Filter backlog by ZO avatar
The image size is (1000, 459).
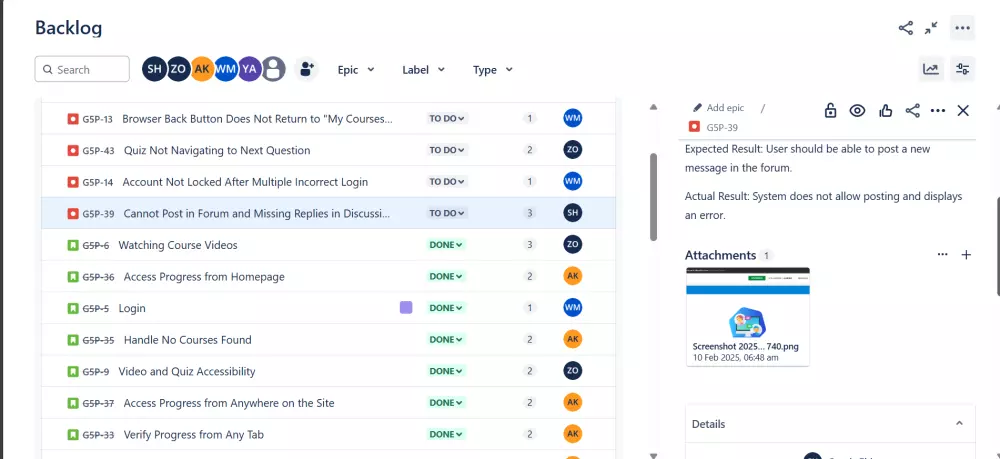pos(179,69)
